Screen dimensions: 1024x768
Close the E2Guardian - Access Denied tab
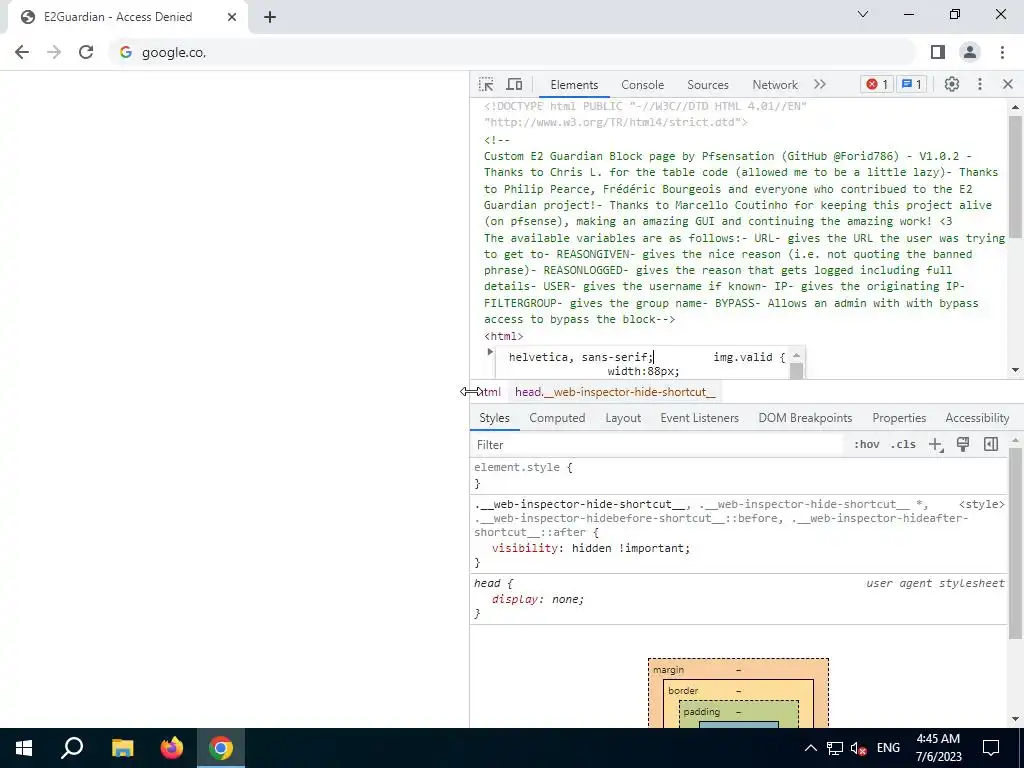(232, 17)
